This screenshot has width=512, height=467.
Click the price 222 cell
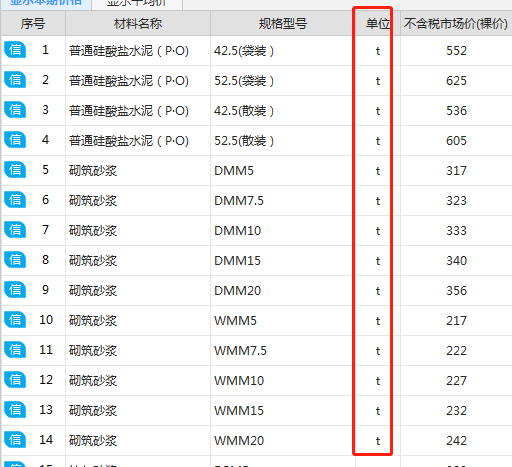coord(456,351)
